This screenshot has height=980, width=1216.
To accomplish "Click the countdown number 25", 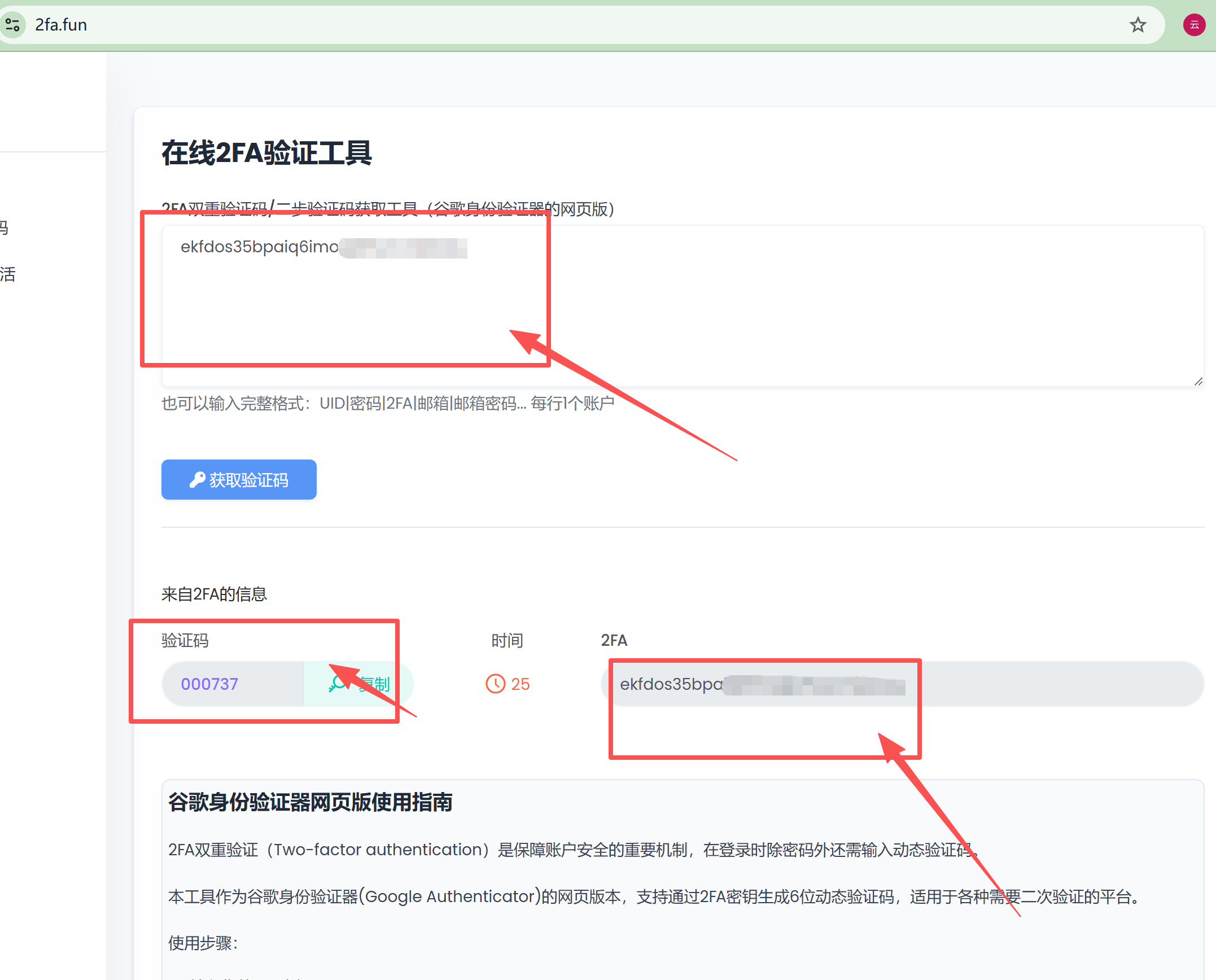I will 520,684.
